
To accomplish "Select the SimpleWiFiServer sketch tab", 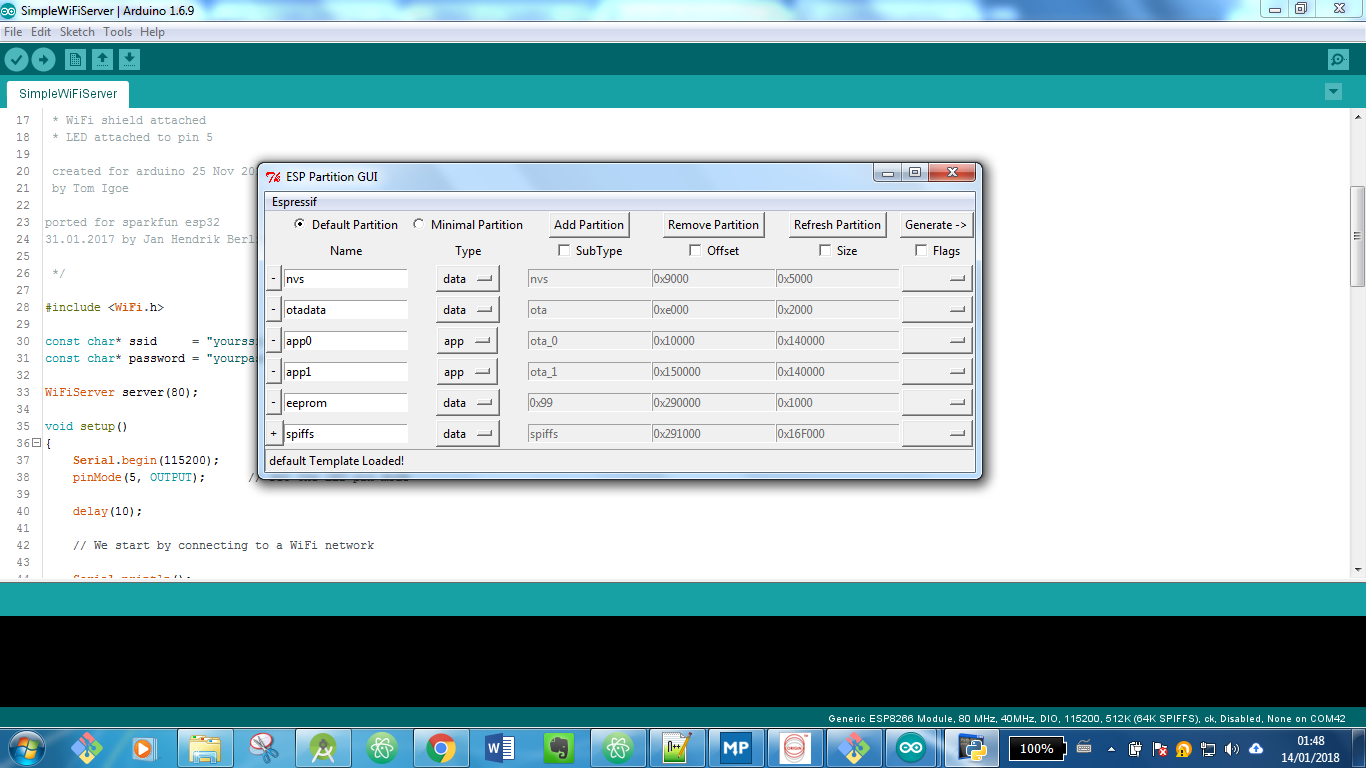I will click(x=68, y=93).
